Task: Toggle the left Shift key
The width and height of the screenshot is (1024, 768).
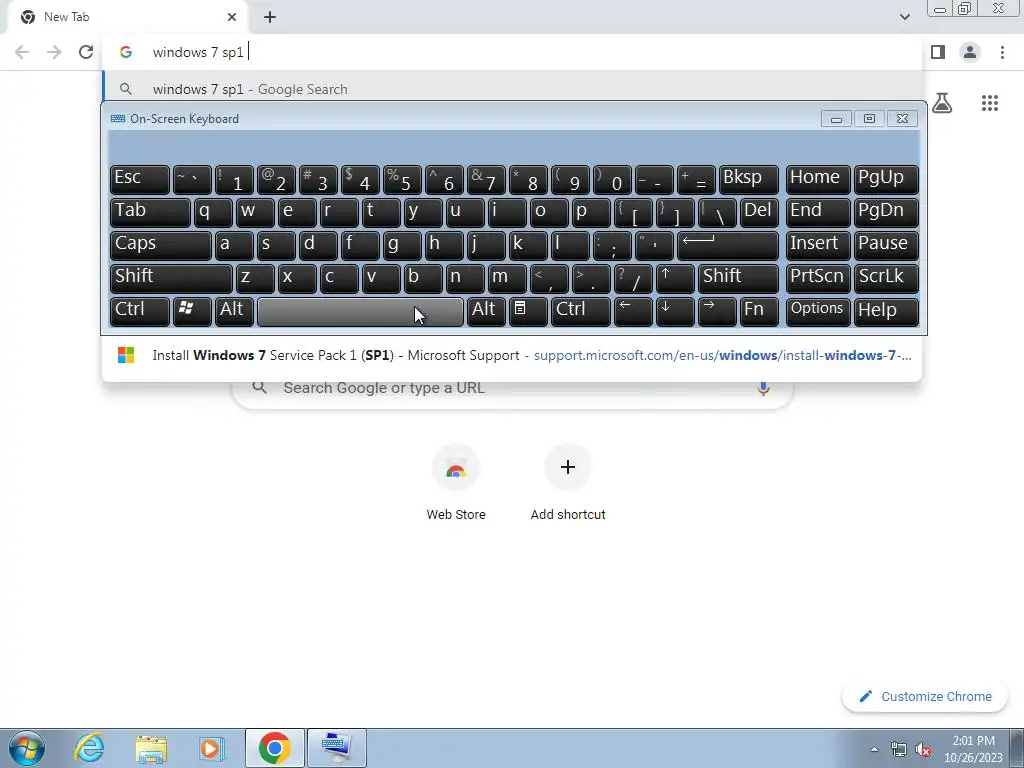Action: 171,278
